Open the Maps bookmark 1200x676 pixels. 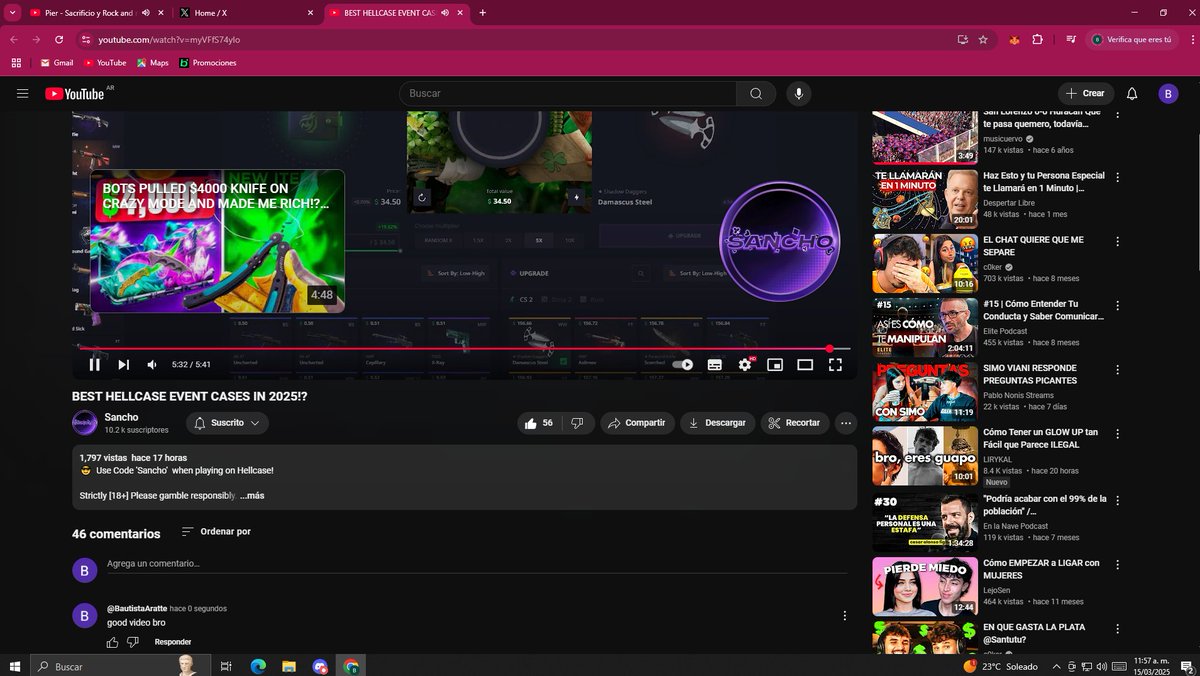pos(153,62)
